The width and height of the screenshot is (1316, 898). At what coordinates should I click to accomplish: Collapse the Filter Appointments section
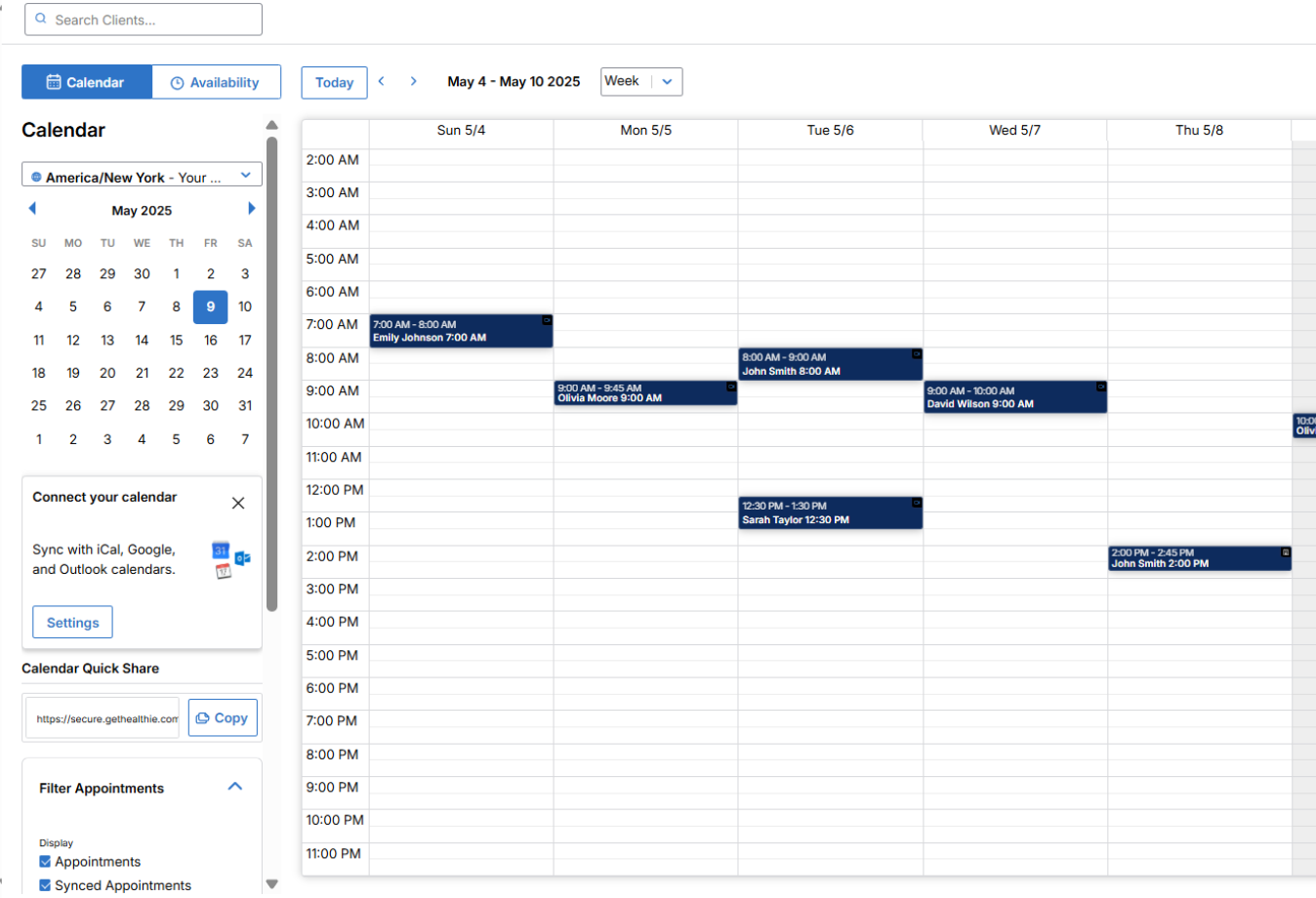[x=235, y=787]
